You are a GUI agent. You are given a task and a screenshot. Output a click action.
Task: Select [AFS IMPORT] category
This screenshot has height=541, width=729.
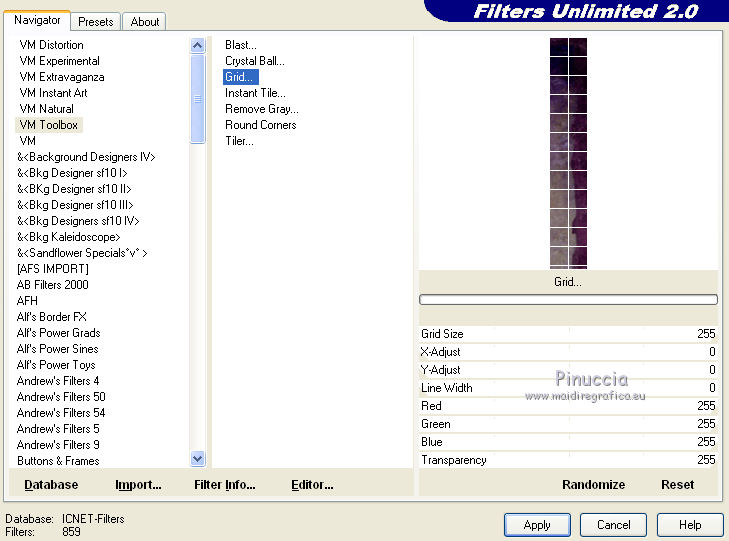(x=53, y=269)
